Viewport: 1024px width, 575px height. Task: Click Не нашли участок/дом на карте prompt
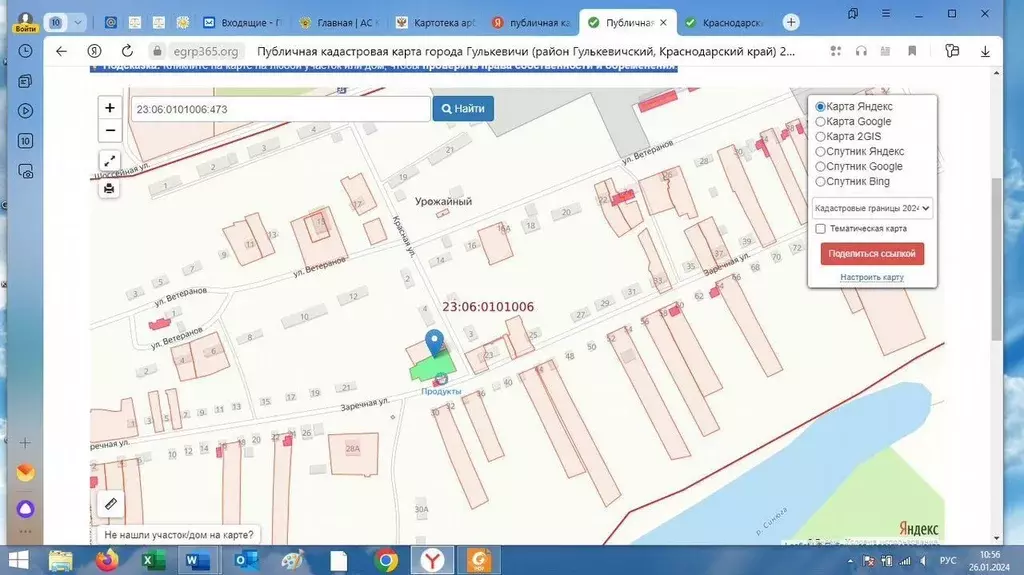point(179,534)
